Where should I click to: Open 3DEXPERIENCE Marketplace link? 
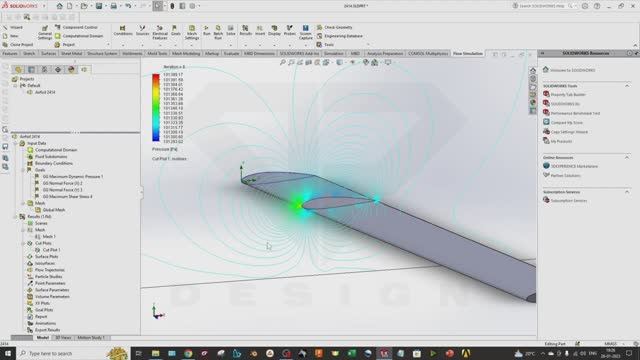pyautogui.click(x=570, y=166)
